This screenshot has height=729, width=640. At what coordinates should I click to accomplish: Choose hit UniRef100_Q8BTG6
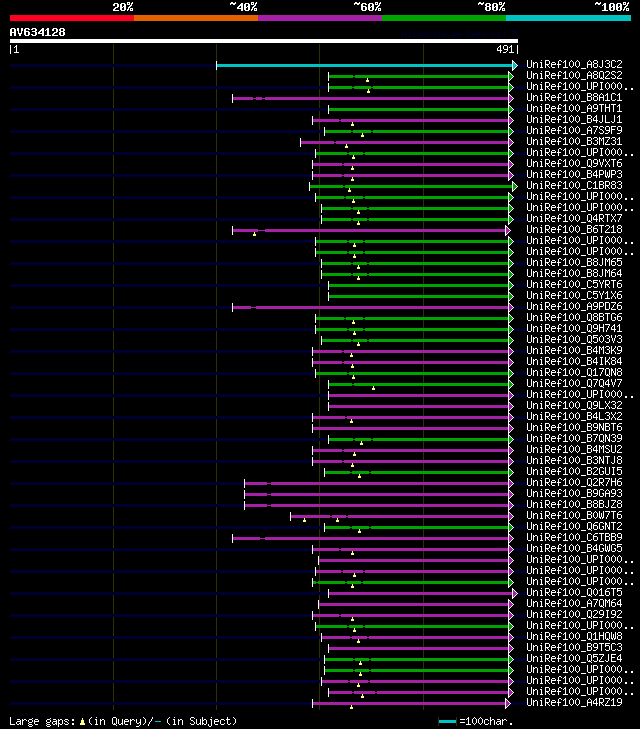(x=574, y=318)
